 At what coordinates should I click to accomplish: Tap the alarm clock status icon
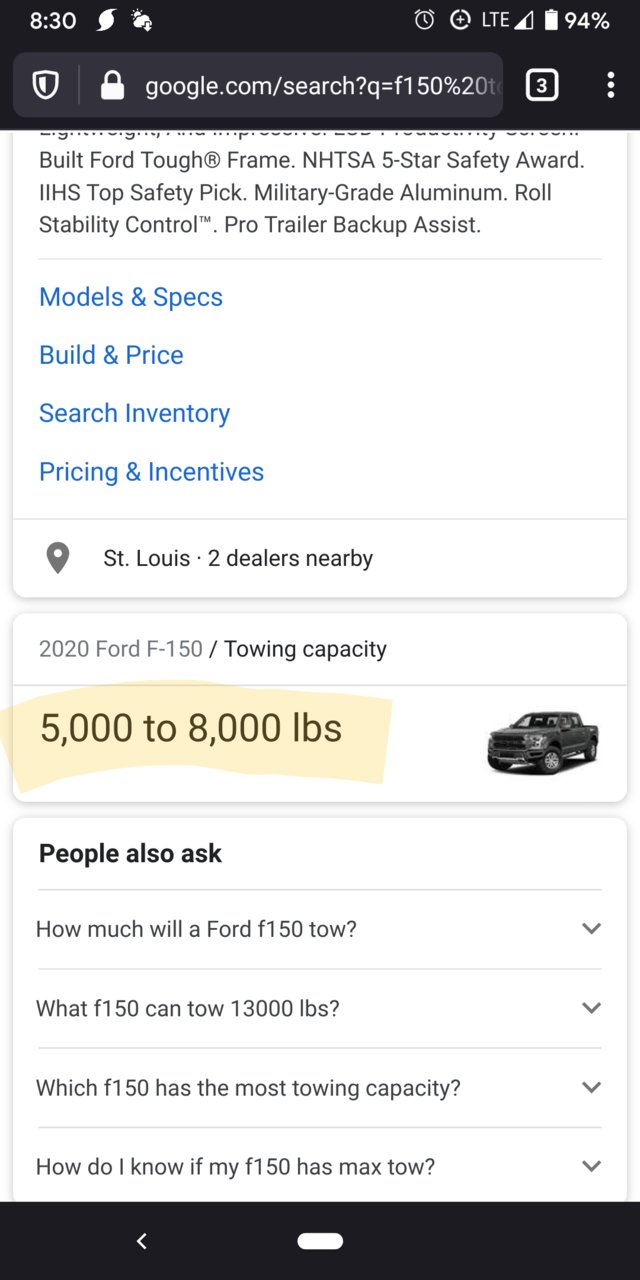[x=424, y=20]
